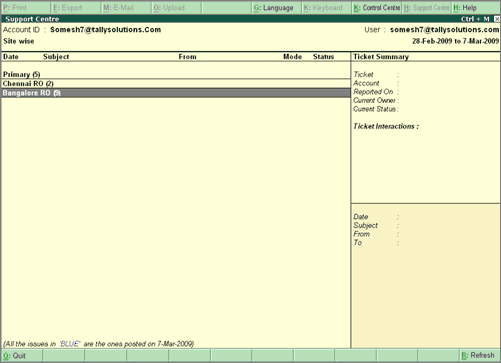This screenshot has height=363, width=501.
Task: Click the Reported On field label
Action: [x=373, y=92]
